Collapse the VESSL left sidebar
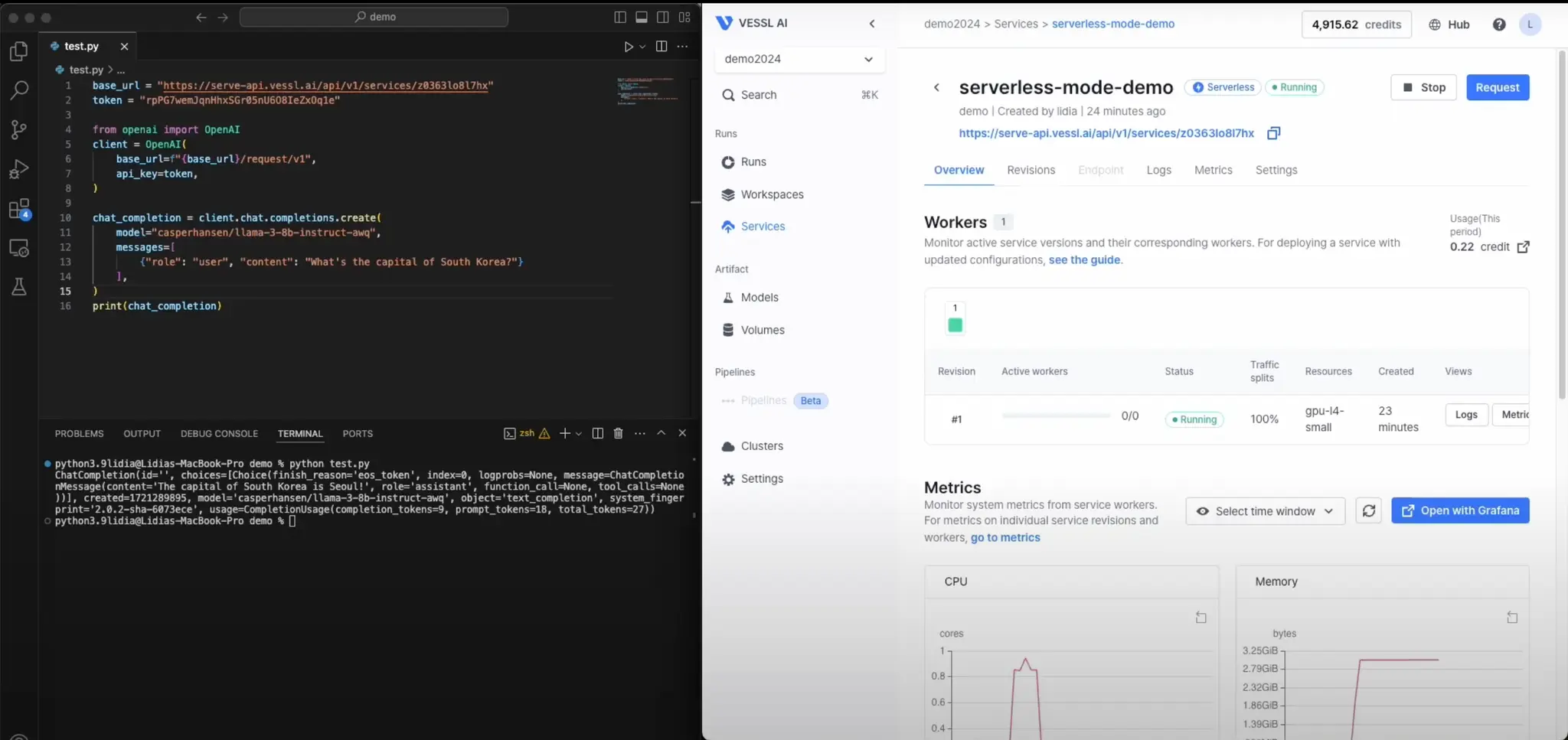Viewport: 1568px width, 740px height. pyautogui.click(x=872, y=24)
